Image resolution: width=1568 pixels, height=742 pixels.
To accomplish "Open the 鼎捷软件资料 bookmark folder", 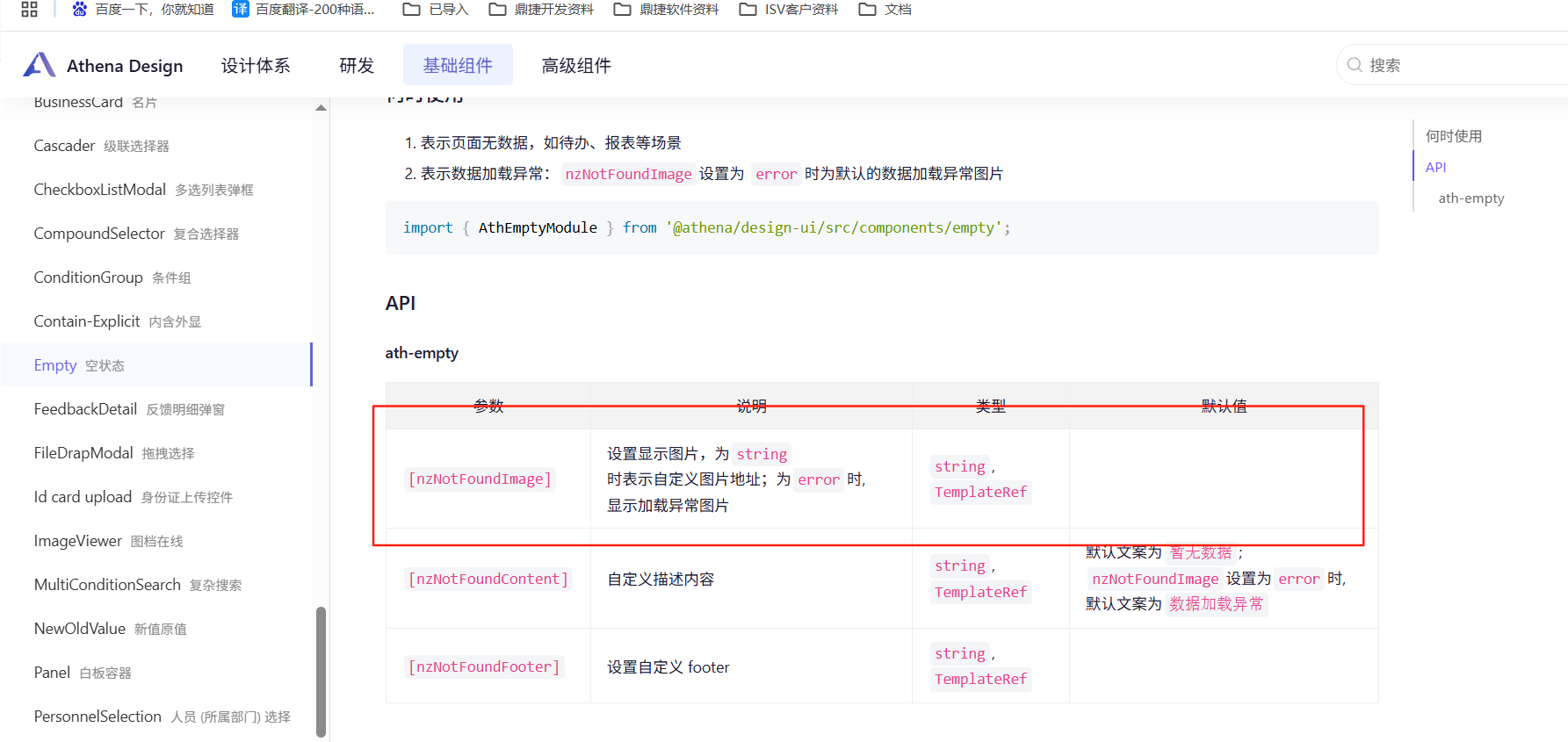I will coord(666,10).
